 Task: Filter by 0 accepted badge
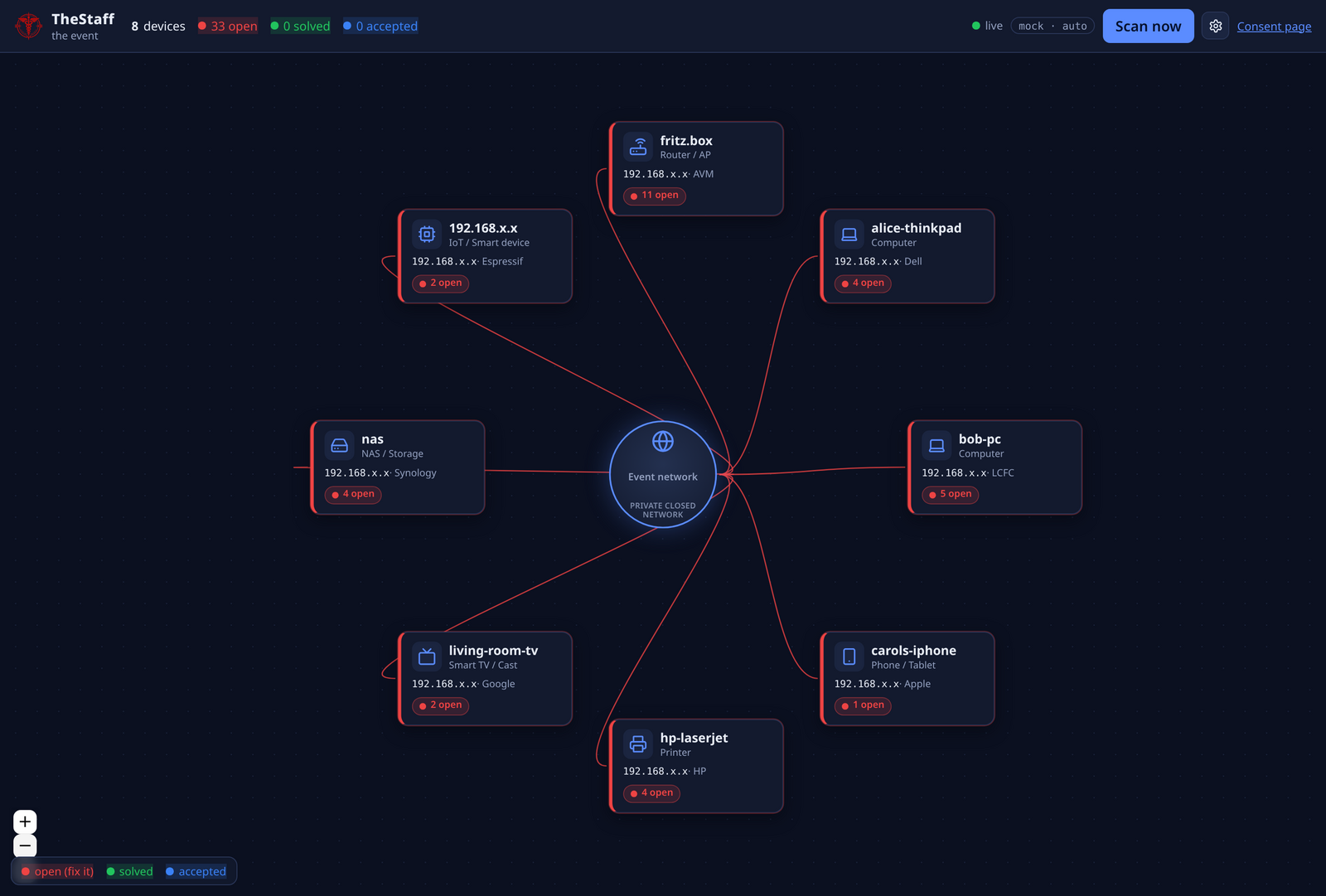[x=380, y=26]
